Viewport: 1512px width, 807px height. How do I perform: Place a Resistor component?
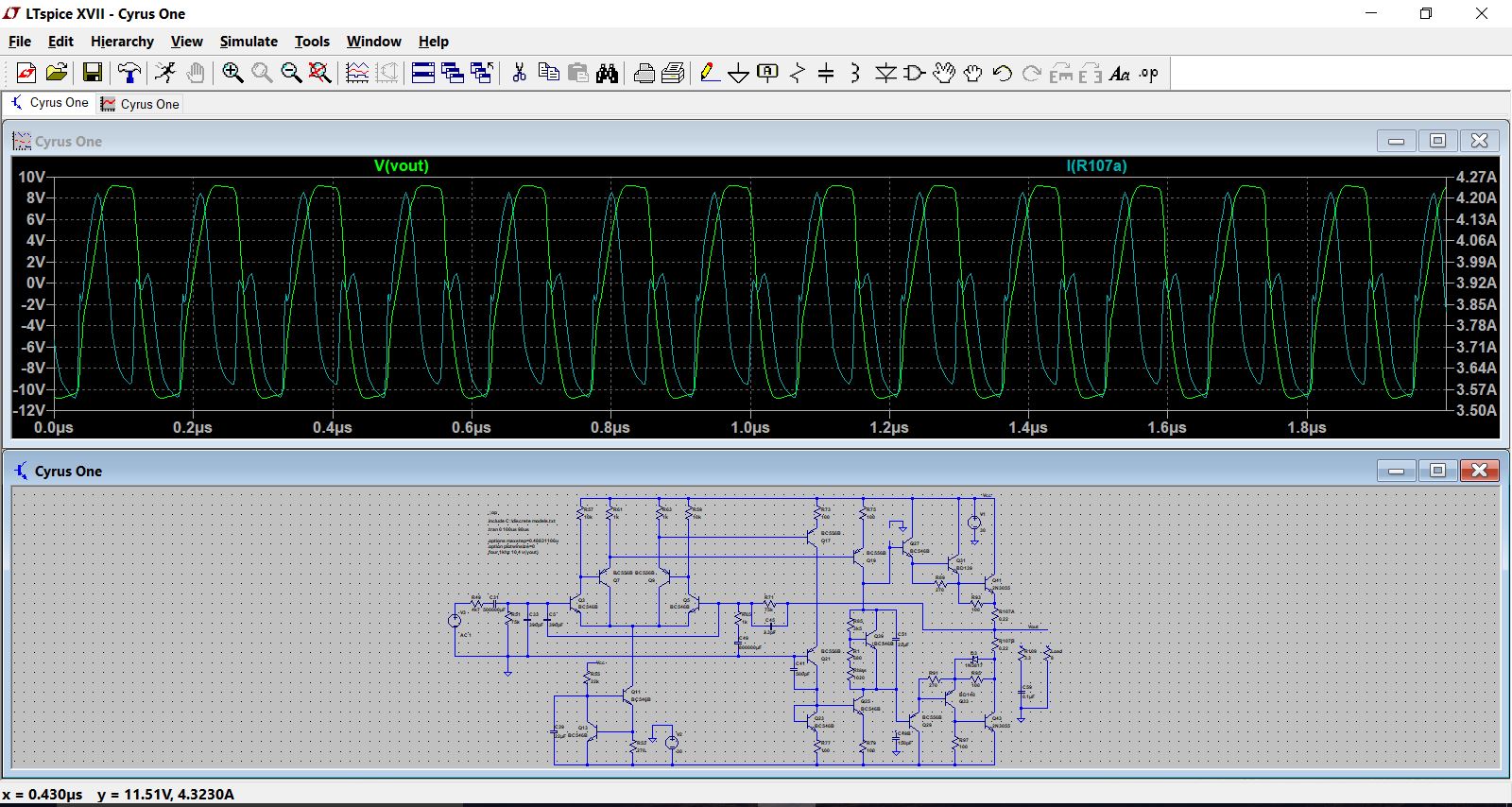pyautogui.click(x=798, y=73)
